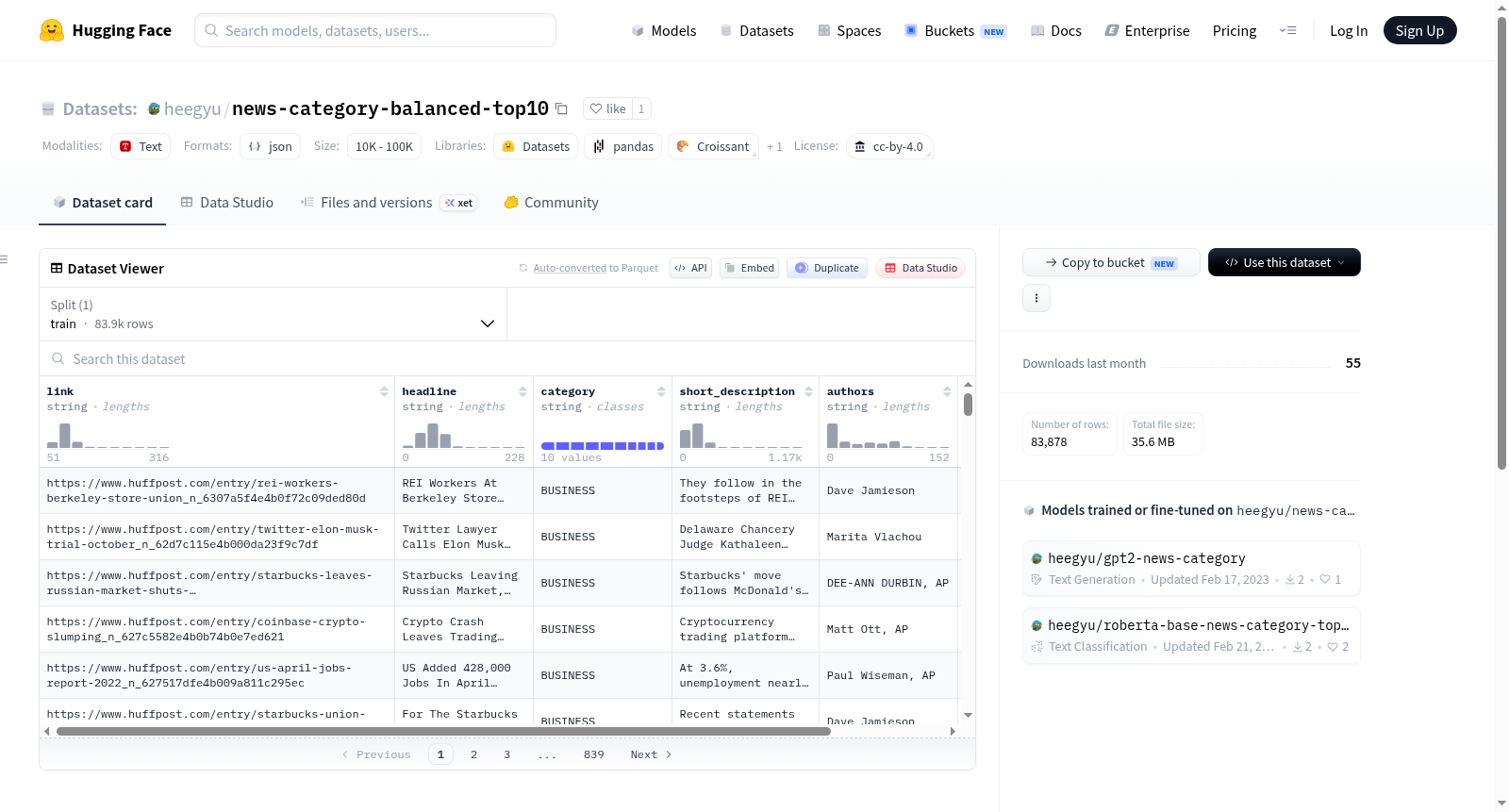Click the table vertical scrollbar thumb
Image resolution: width=1509 pixels, height=812 pixels.
click(968, 405)
